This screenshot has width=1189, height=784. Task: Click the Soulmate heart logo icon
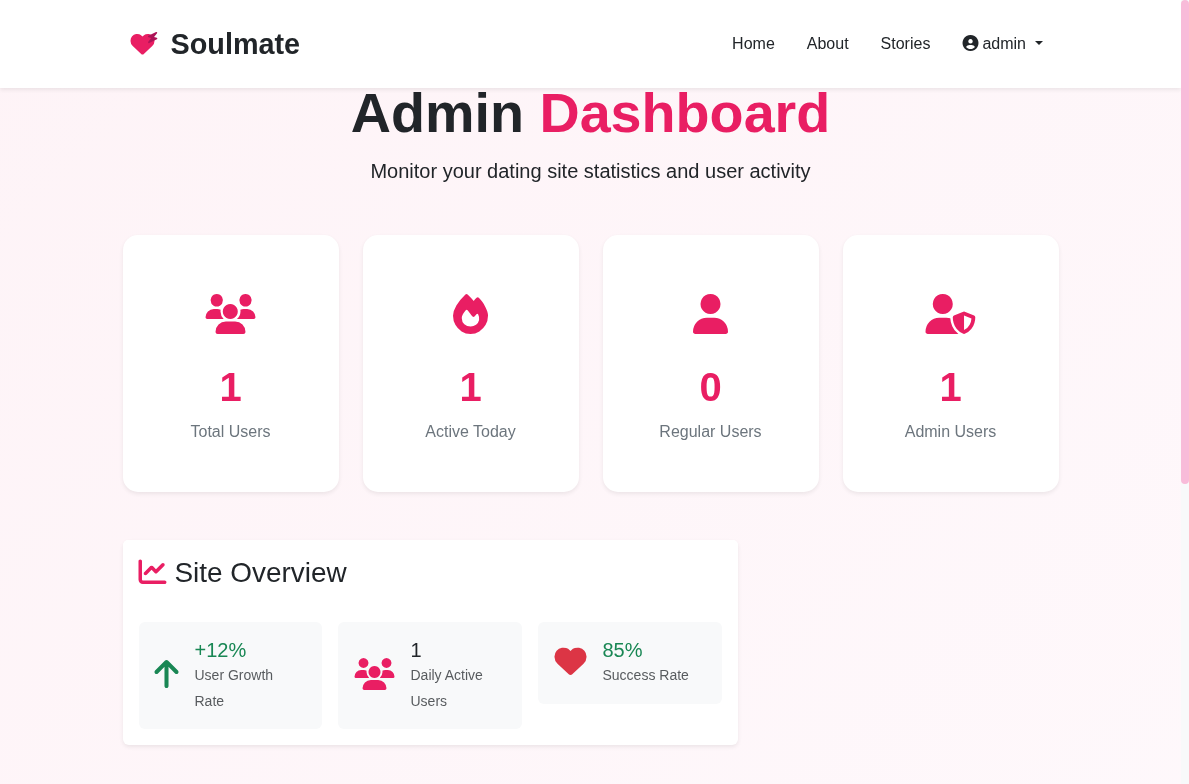pos(144,42)
